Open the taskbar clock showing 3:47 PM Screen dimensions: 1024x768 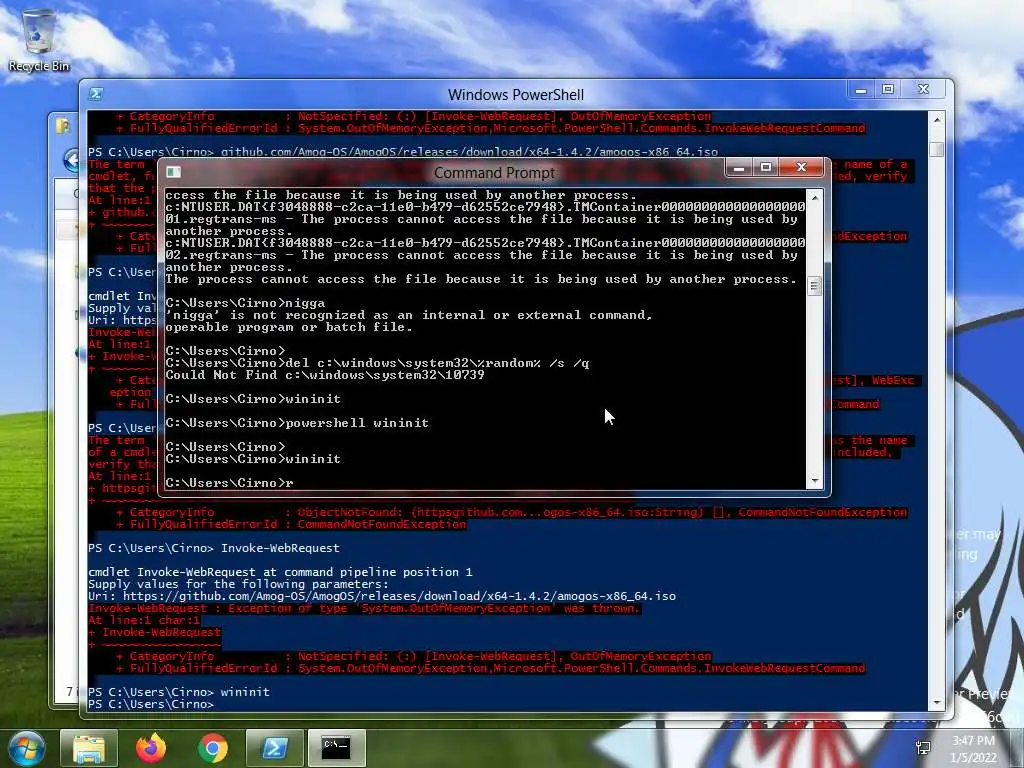[x=974, y=749]
